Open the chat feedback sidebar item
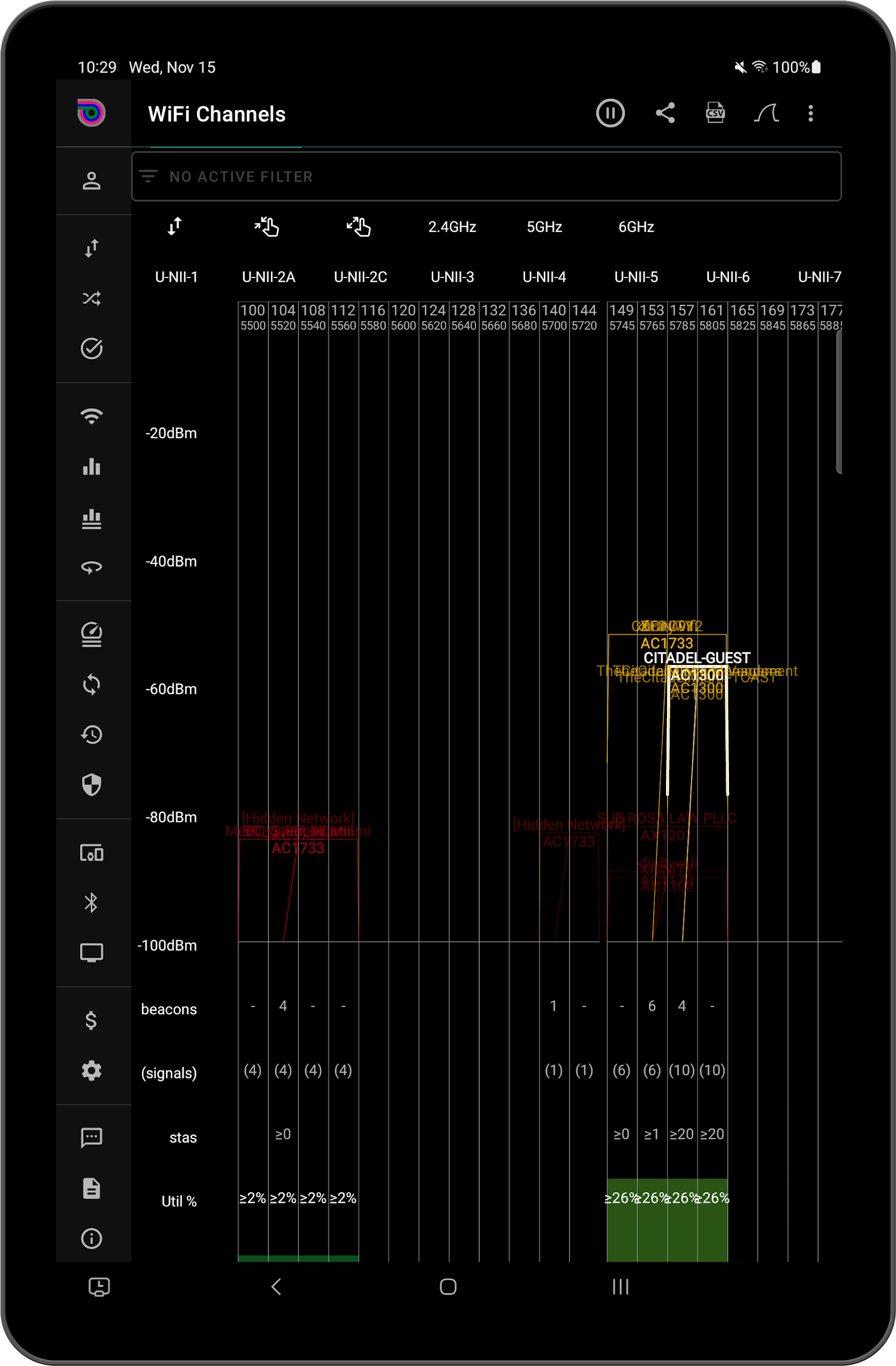Screen dimensions: 896x1366 [91, 1138]
